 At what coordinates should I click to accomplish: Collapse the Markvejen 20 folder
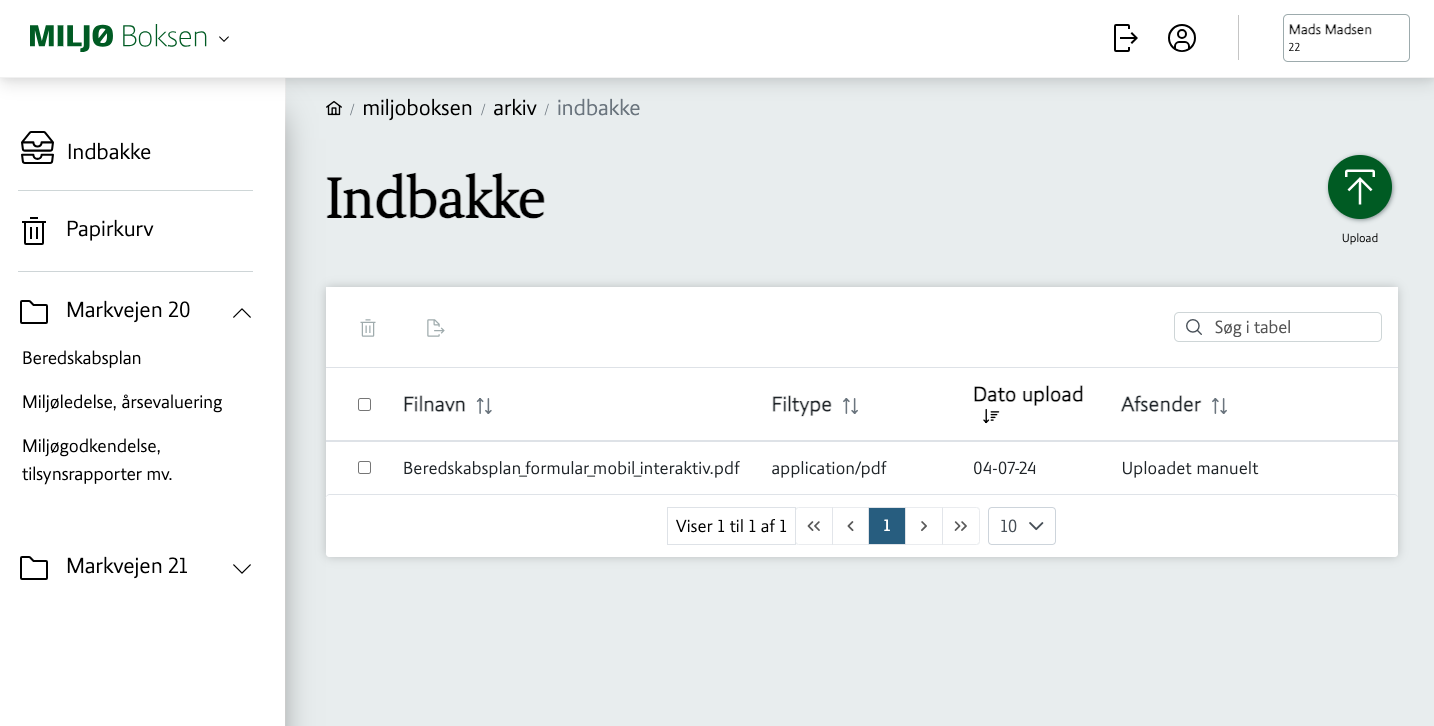click(x=242, y=313)
